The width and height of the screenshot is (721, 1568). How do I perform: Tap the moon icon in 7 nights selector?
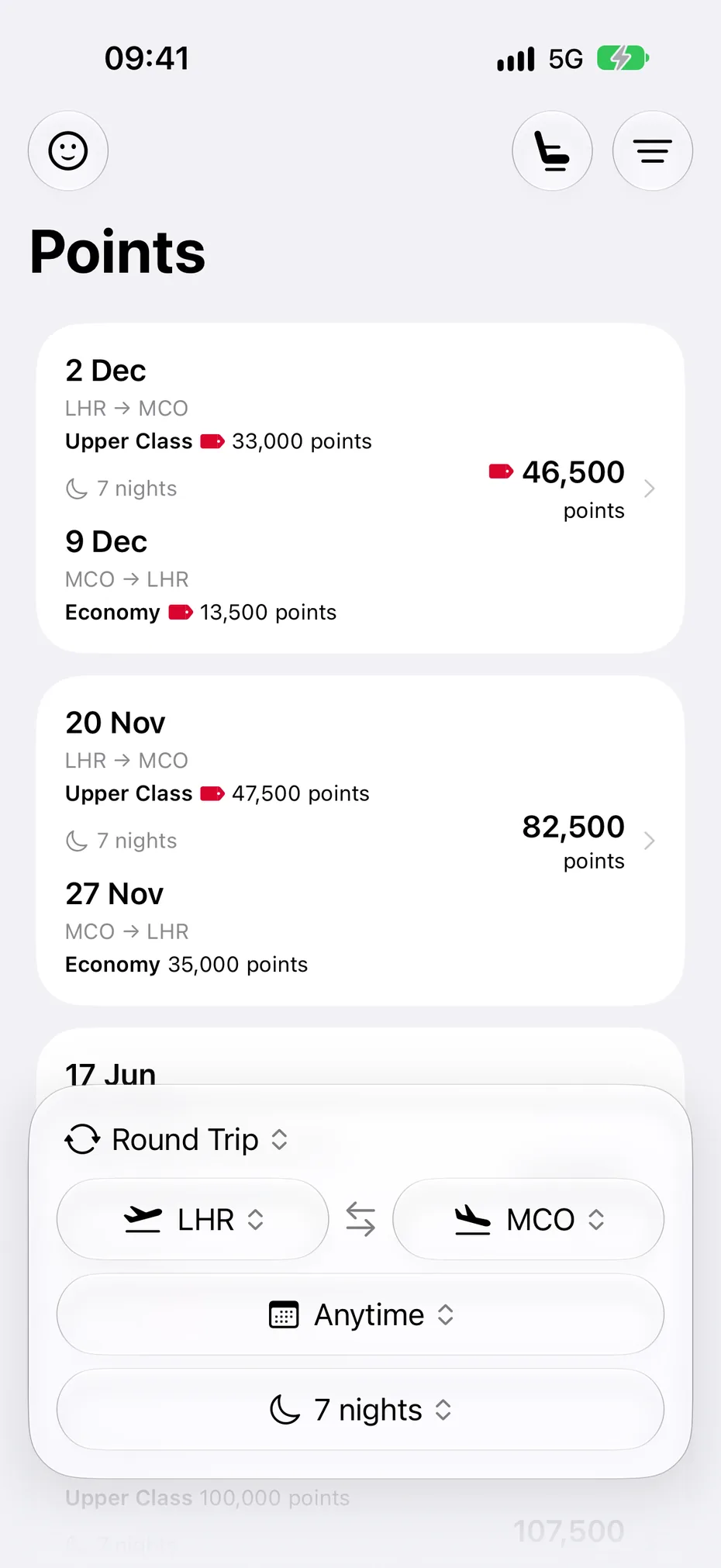285,1409
